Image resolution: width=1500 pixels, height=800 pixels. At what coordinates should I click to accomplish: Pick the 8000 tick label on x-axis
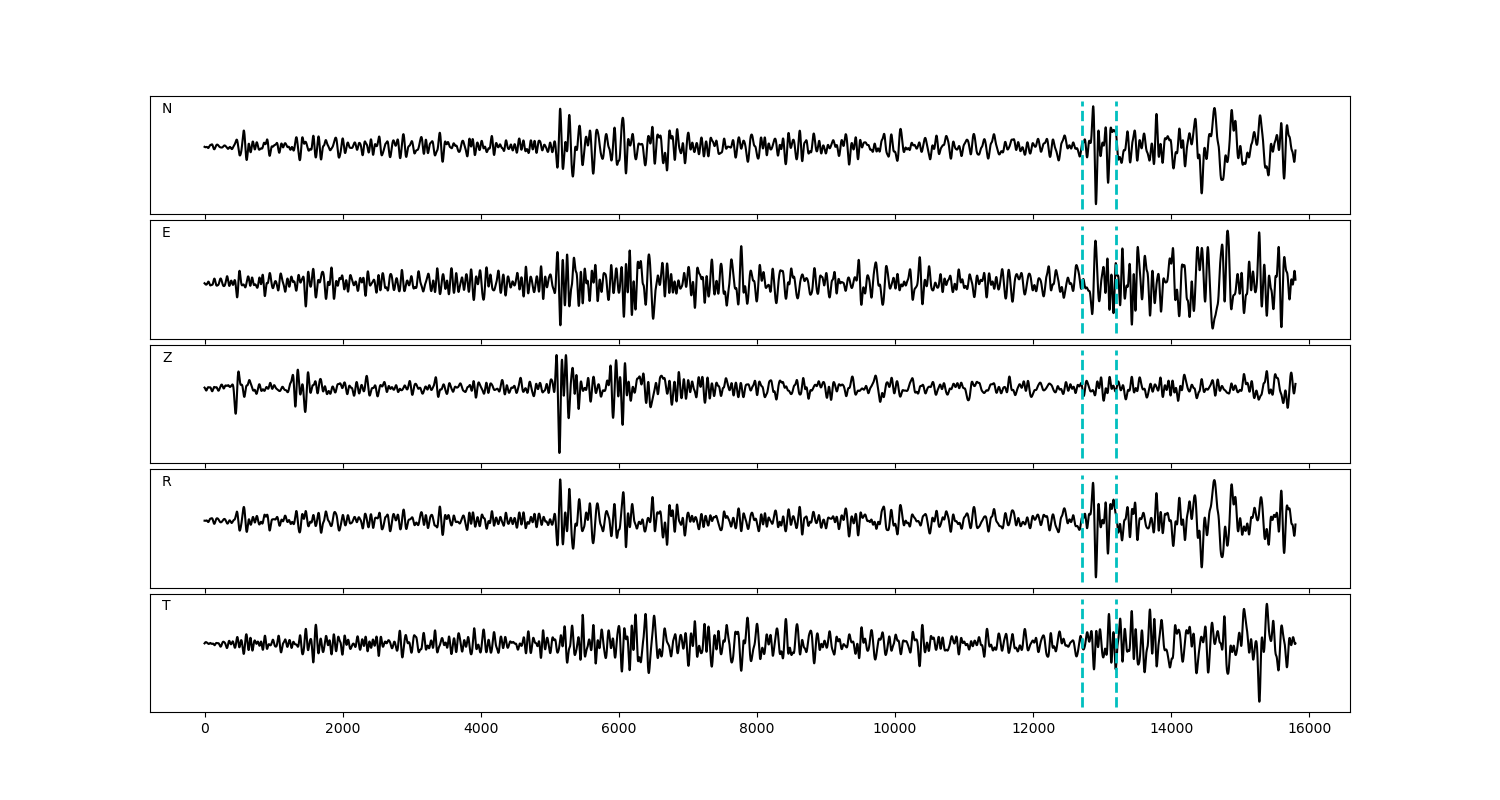pyautogui.click(x=757, y=729)
